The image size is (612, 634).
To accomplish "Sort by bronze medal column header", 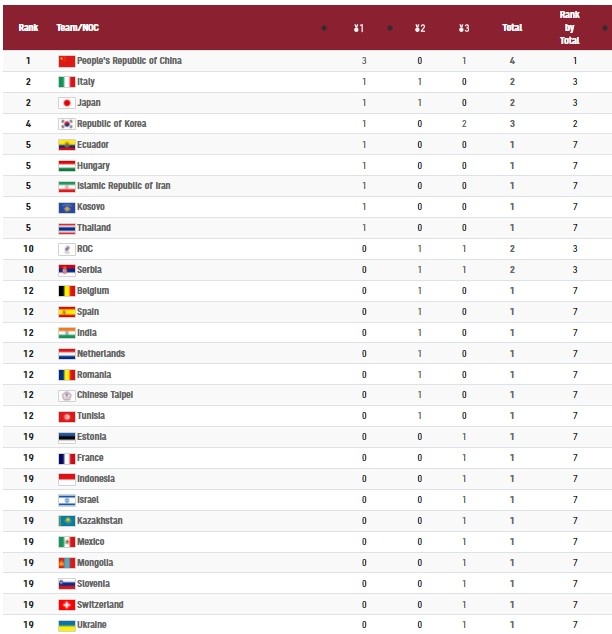I will pos(463,28).
